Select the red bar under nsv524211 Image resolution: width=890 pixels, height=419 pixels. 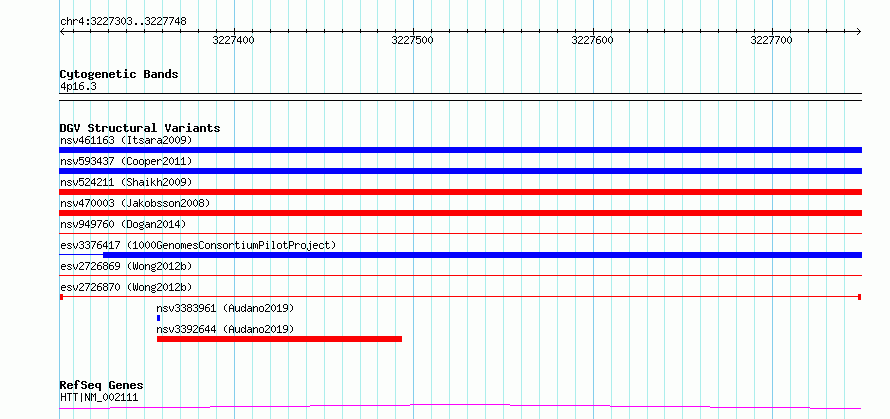tap(460, 192)
